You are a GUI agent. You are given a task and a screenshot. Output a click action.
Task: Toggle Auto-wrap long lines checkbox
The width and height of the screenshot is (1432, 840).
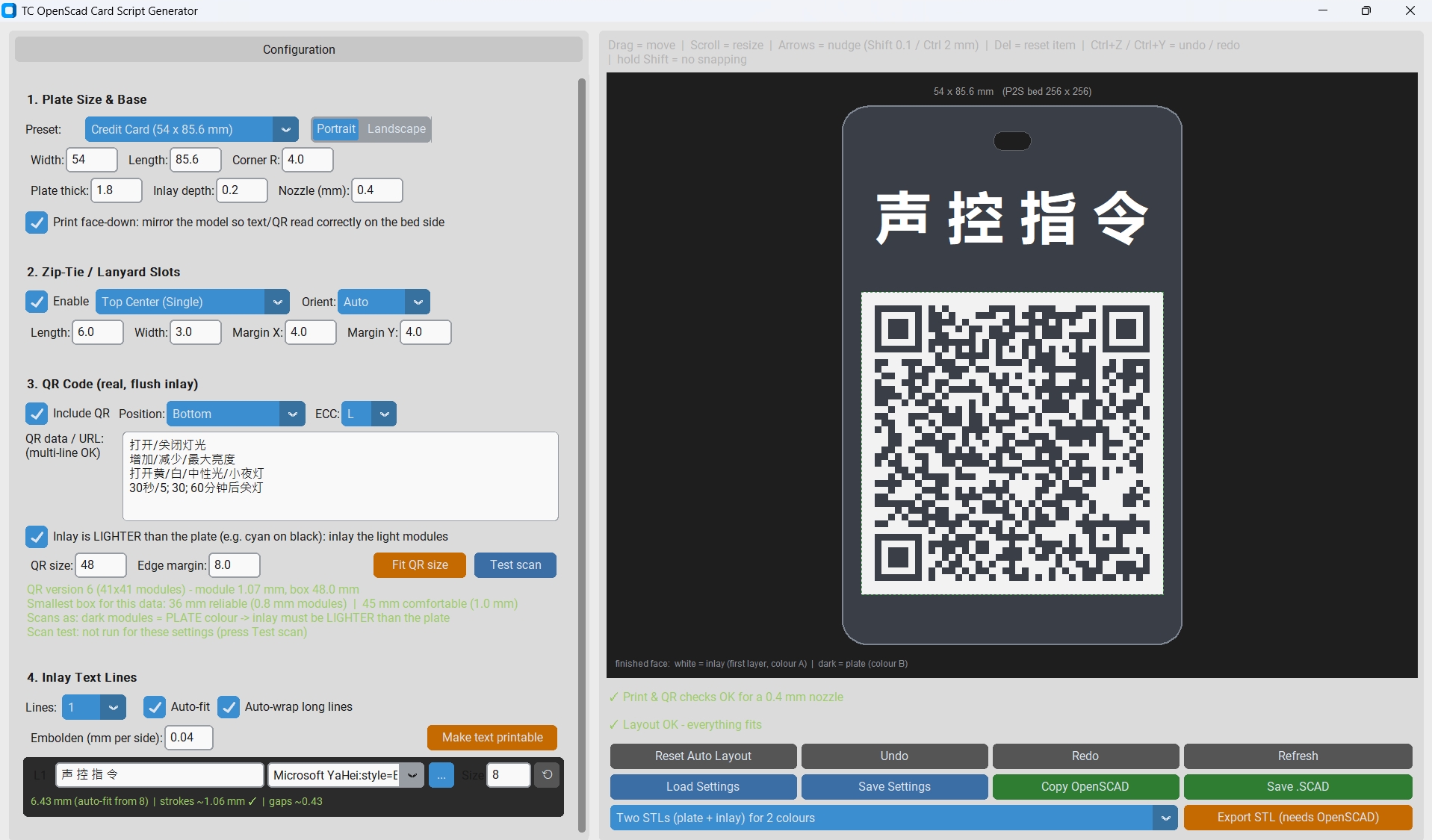click(x=229, y=707)
